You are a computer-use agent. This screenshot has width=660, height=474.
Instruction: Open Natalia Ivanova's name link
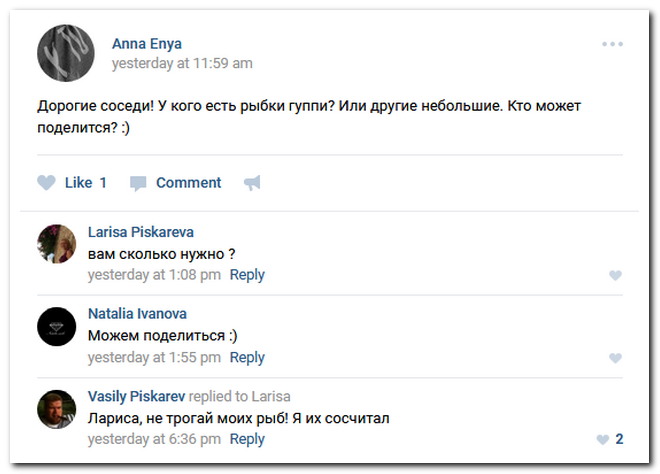137,314
